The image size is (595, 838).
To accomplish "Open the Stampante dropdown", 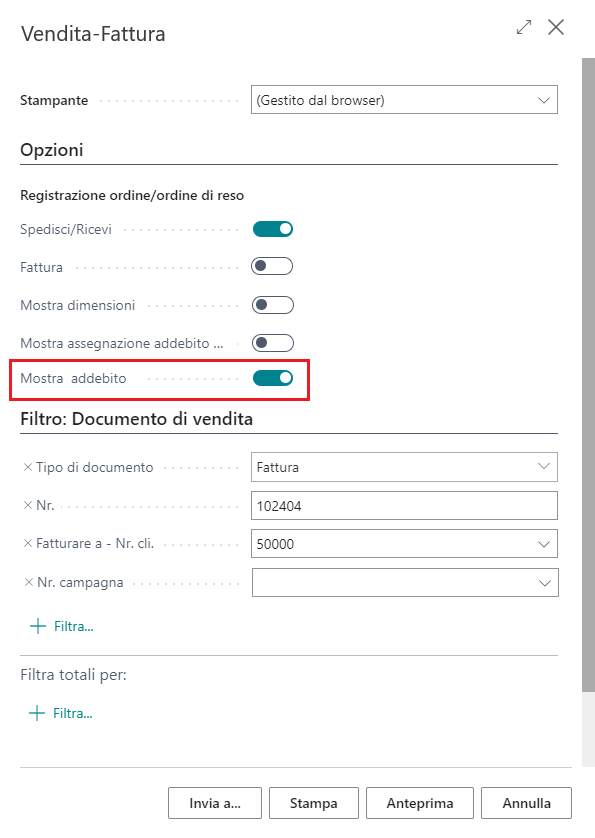I will pos(542,100).
